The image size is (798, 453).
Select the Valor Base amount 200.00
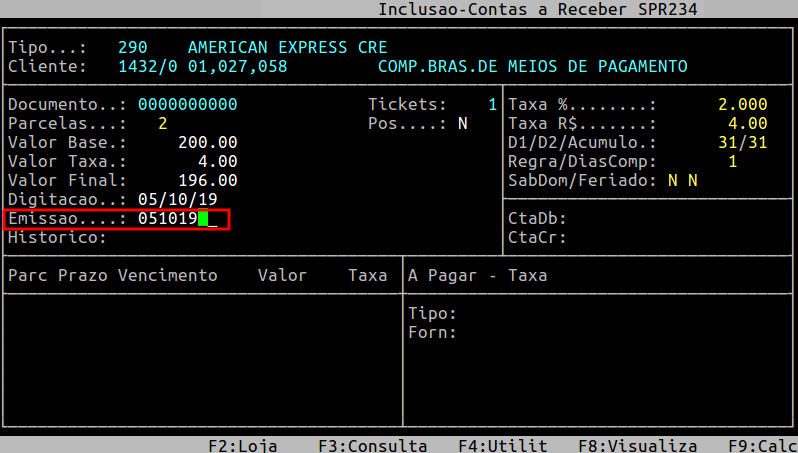coord(207,143)
